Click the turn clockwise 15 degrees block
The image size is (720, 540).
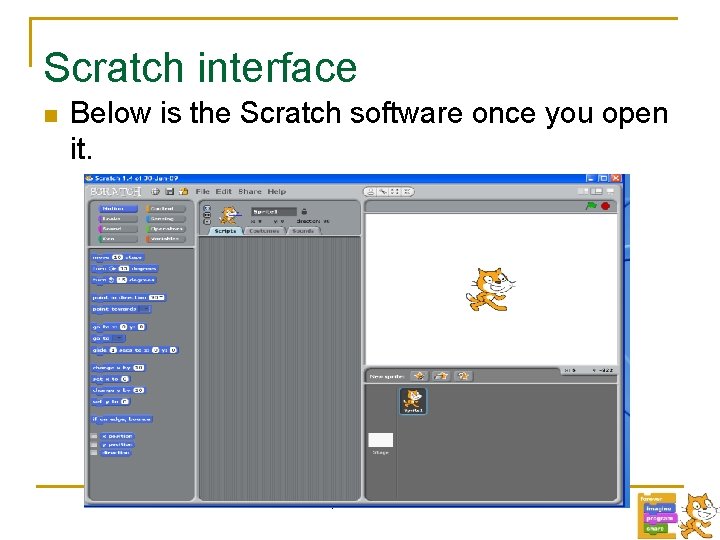click(125, 269)
